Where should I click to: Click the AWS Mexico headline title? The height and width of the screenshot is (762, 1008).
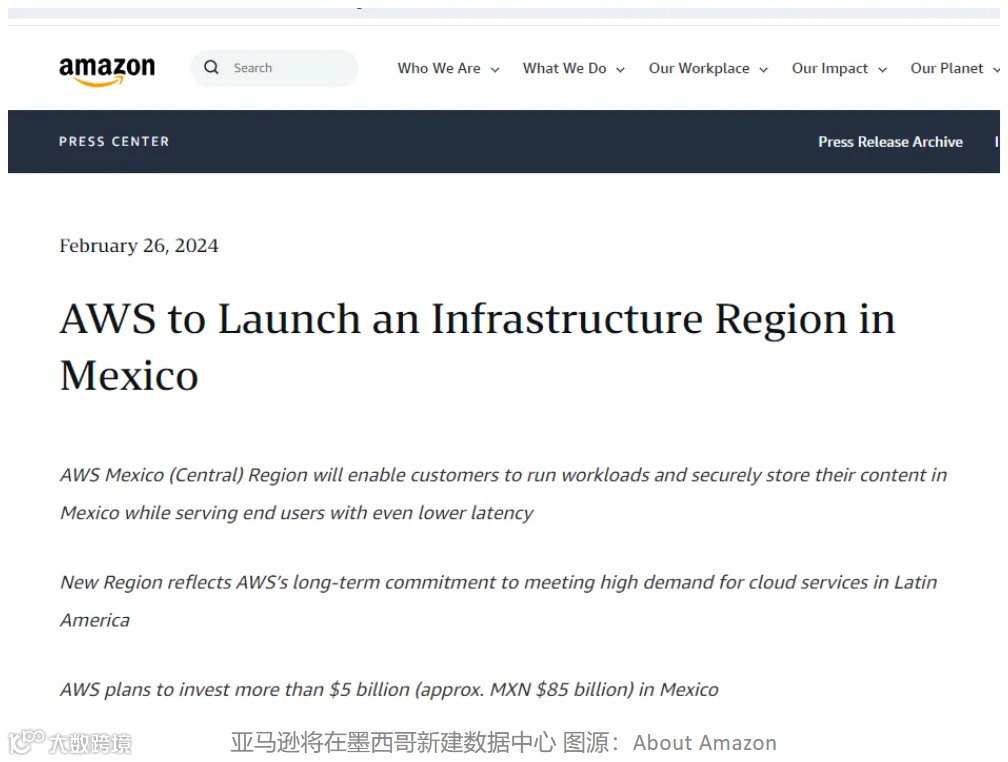pyautogui.click(x=477, y=347)
